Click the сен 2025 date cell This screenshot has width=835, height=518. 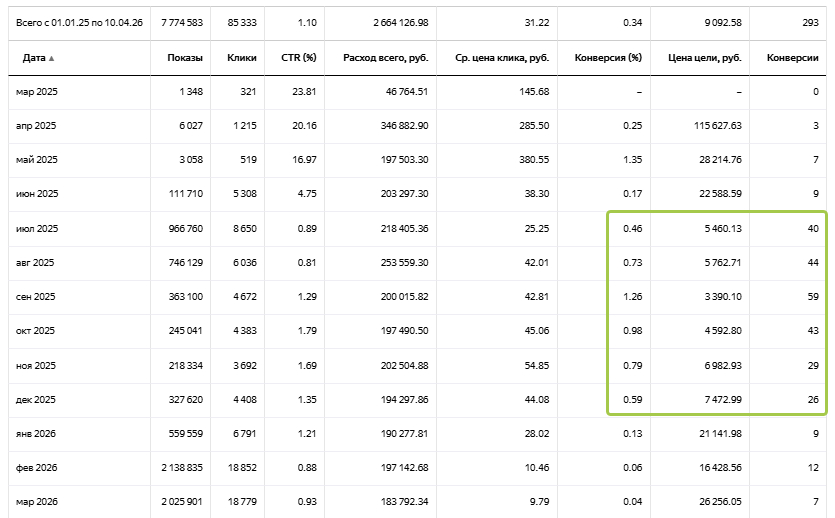pyautogui.click(x=36, y=297)
